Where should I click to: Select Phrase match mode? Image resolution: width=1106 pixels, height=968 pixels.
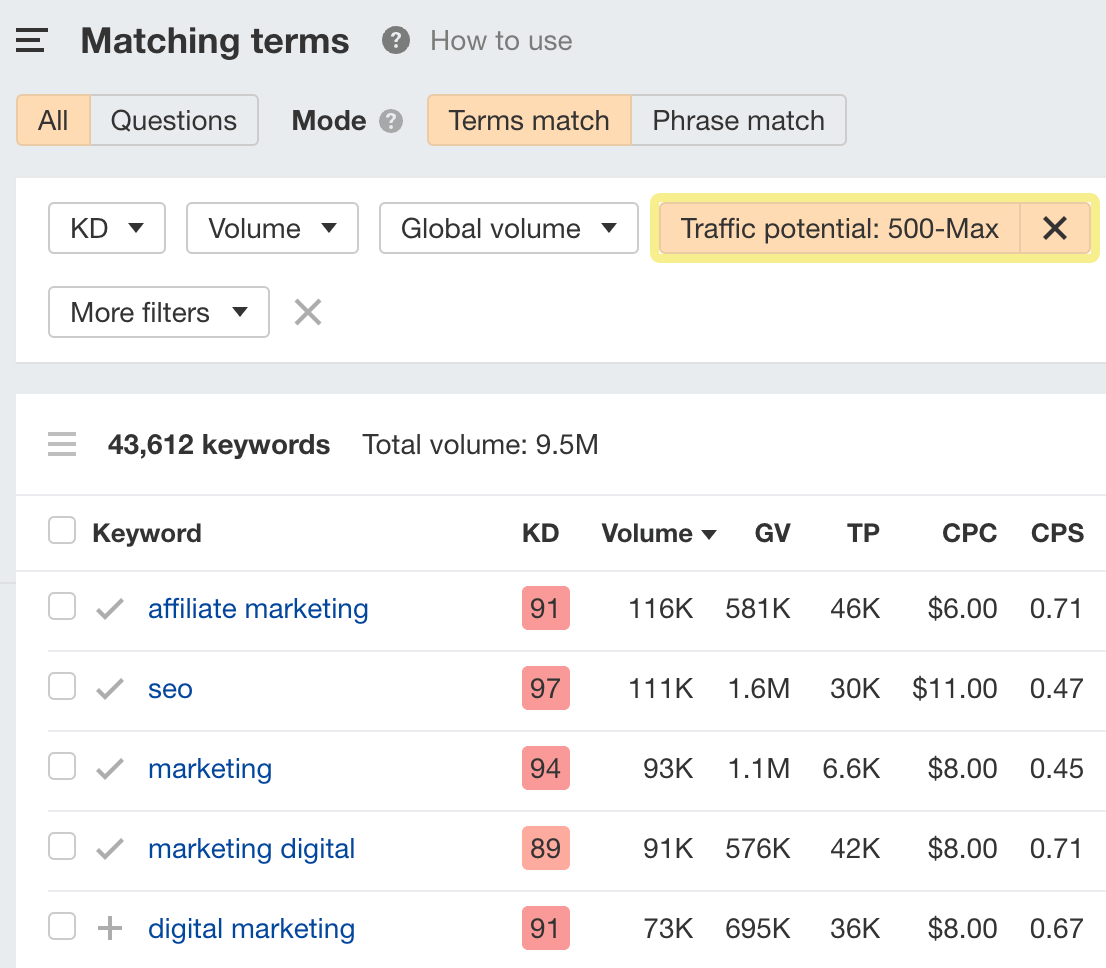point(738,120)
